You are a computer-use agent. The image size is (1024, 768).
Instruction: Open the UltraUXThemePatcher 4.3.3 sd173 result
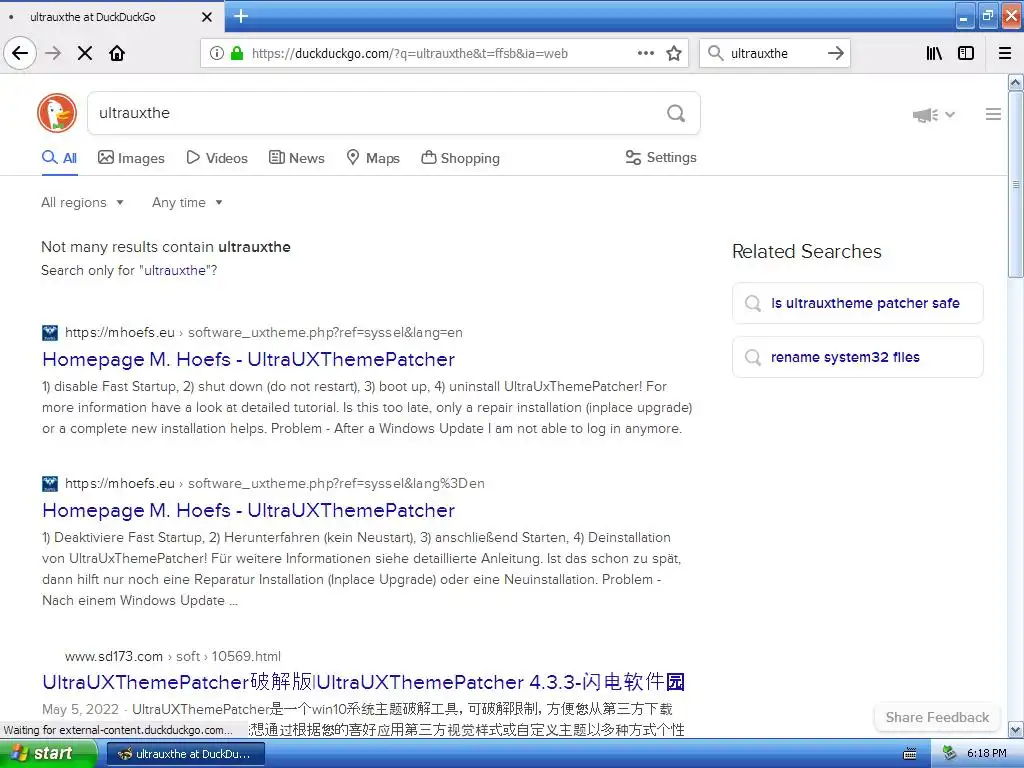pyautogui.click(x=363, y=682)
